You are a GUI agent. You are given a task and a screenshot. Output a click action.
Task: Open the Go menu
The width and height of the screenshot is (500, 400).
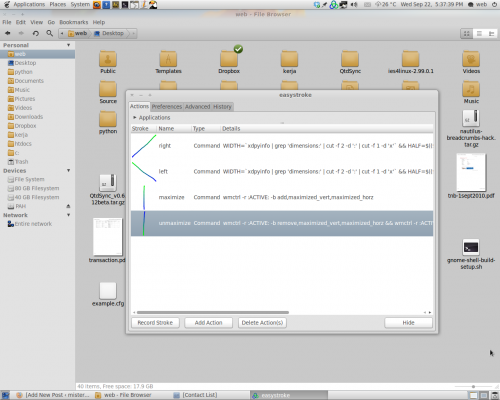[51, 22]
